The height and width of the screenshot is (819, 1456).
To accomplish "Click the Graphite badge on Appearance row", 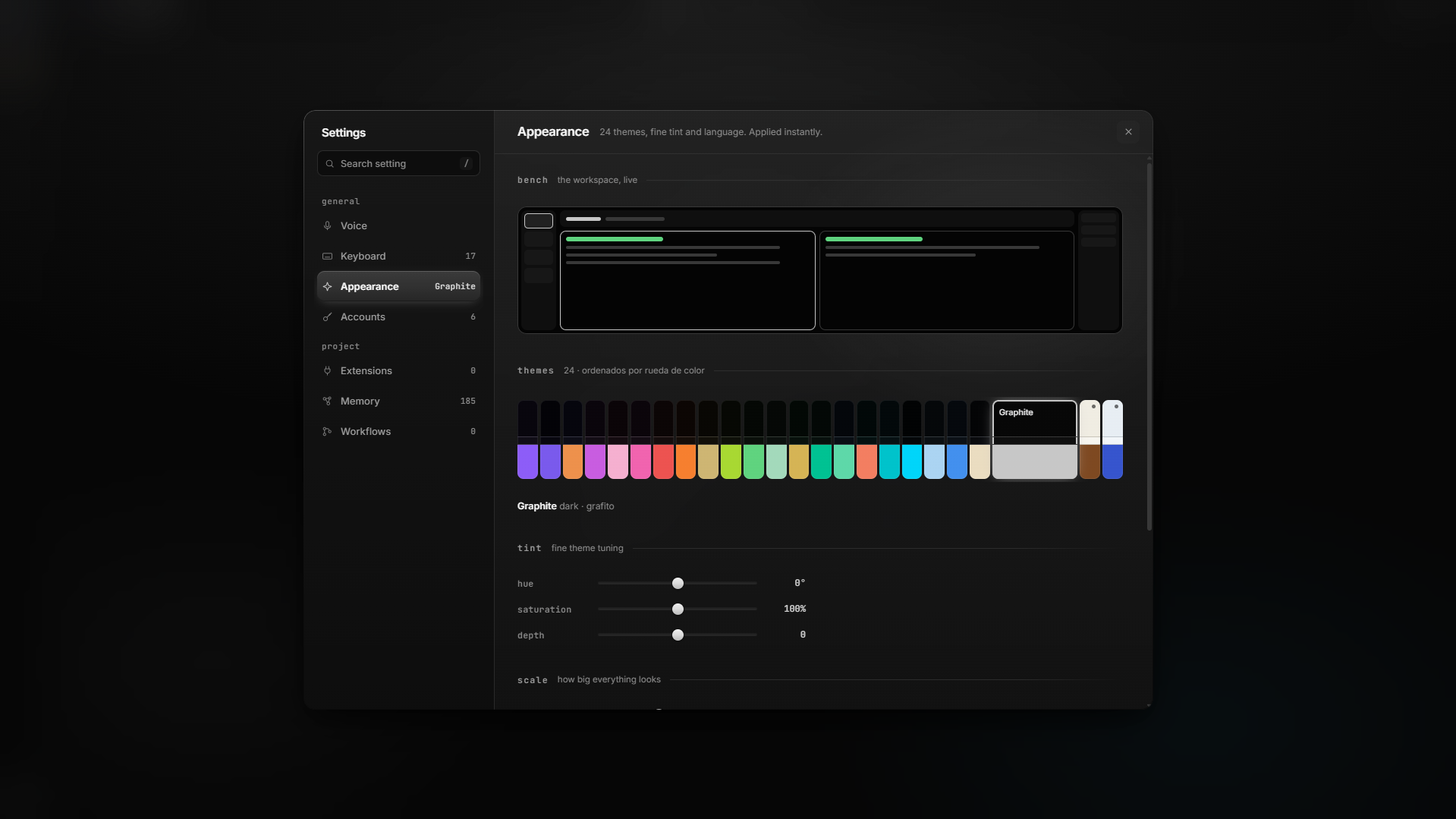I will pyautogui.click(x=455, y=286).
